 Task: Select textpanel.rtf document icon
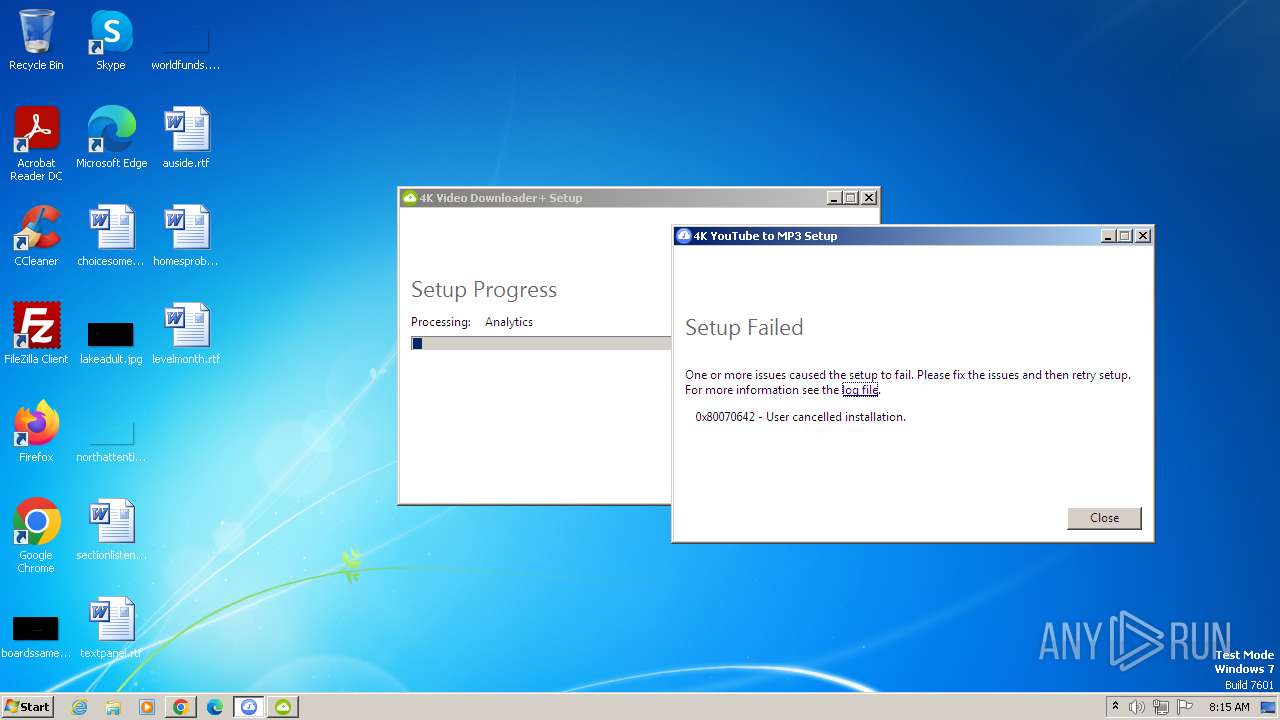coord(111,628)
